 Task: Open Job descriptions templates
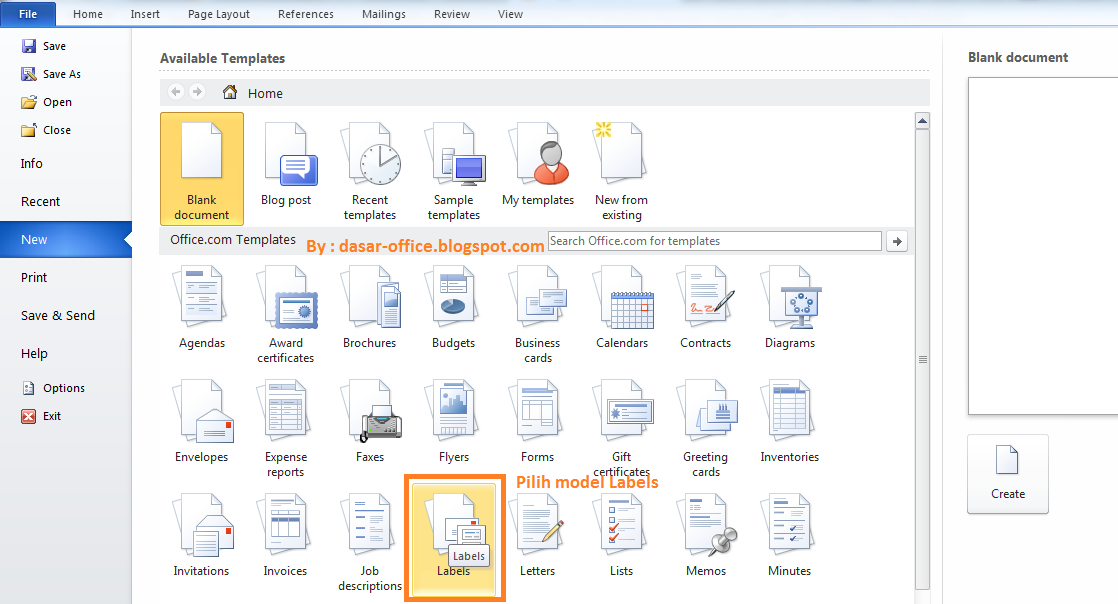(x=369, y=541)
